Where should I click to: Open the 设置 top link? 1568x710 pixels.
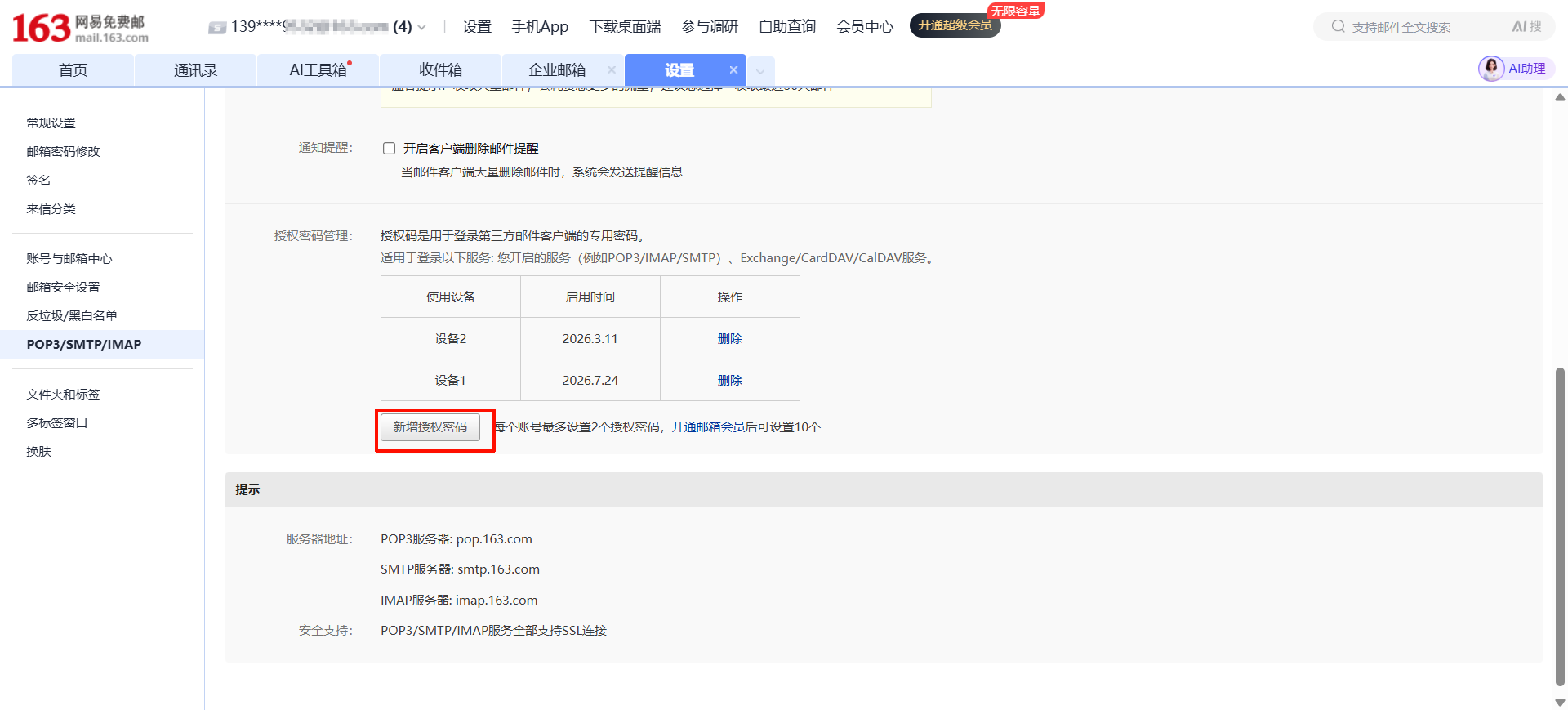pos(477,27)
